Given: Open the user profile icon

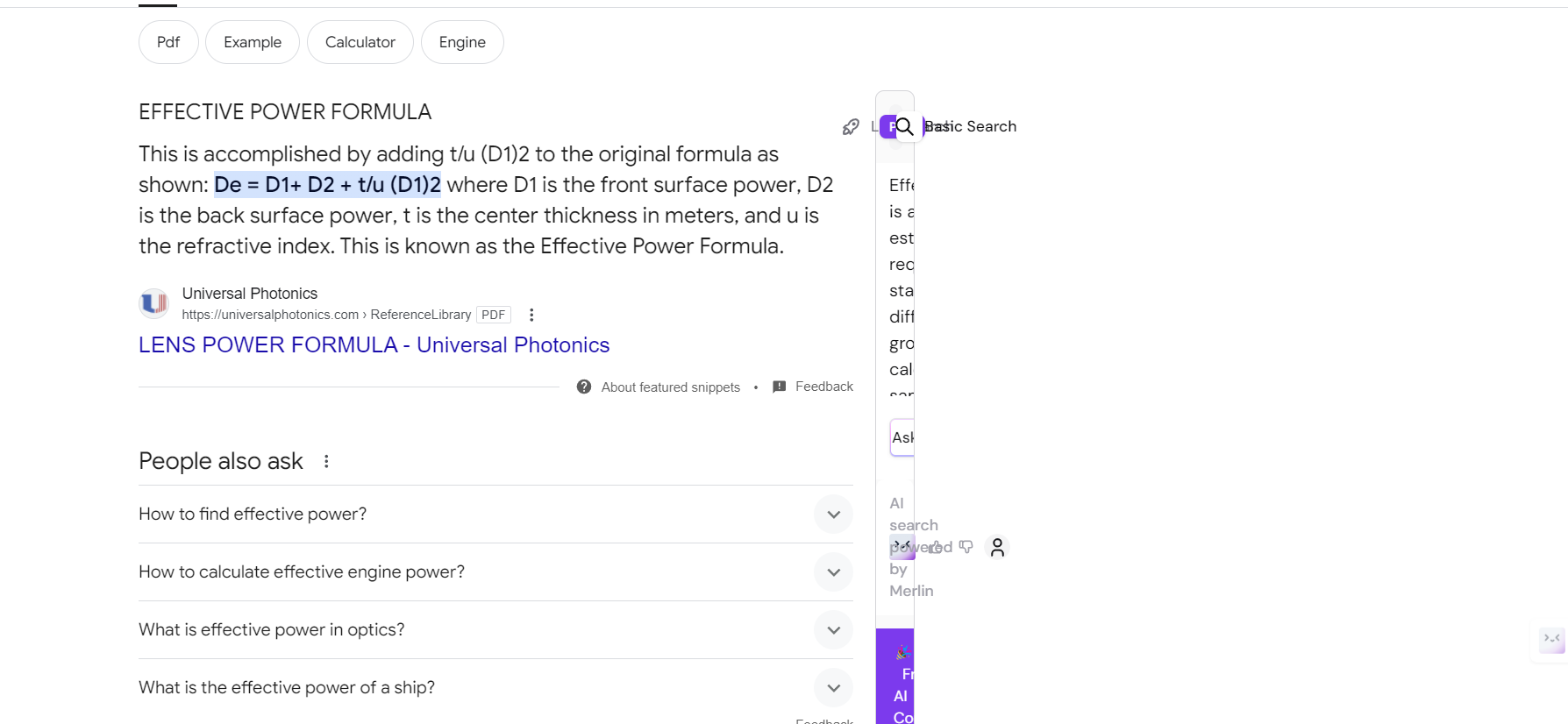Looking at the screenshot, I should point(997,547).
